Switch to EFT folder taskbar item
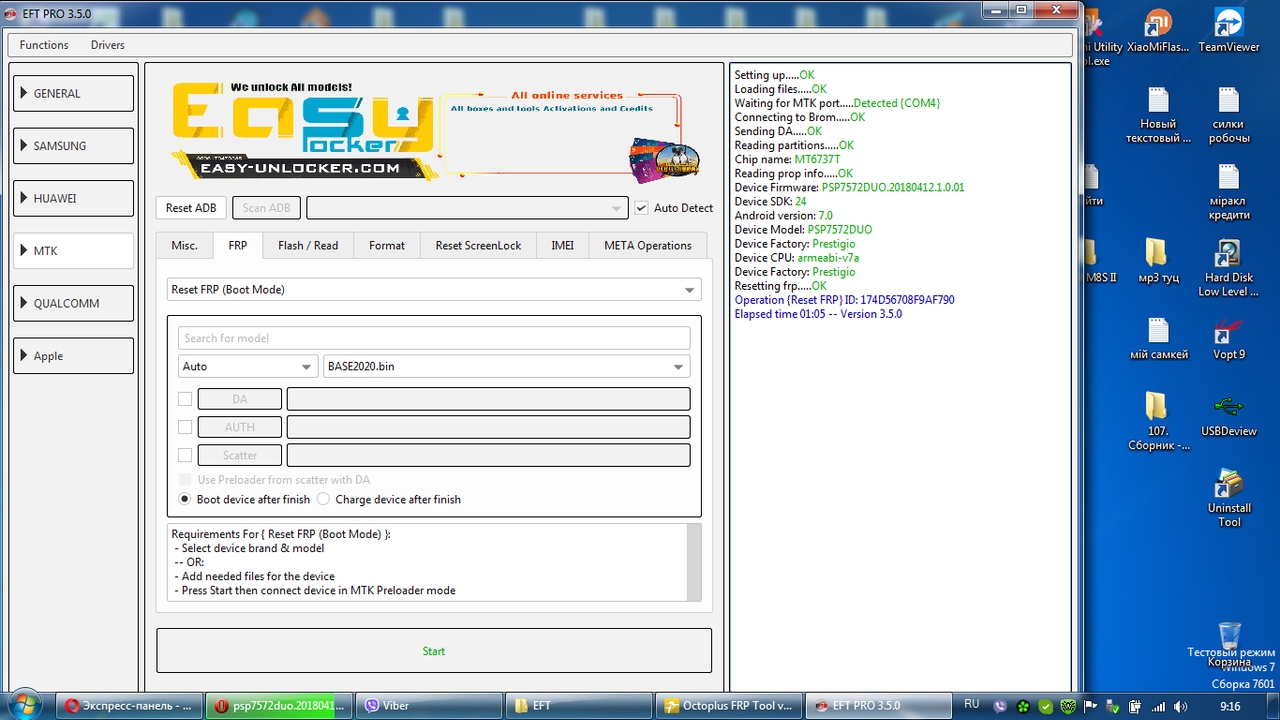1280x720 pixels. 580,705
